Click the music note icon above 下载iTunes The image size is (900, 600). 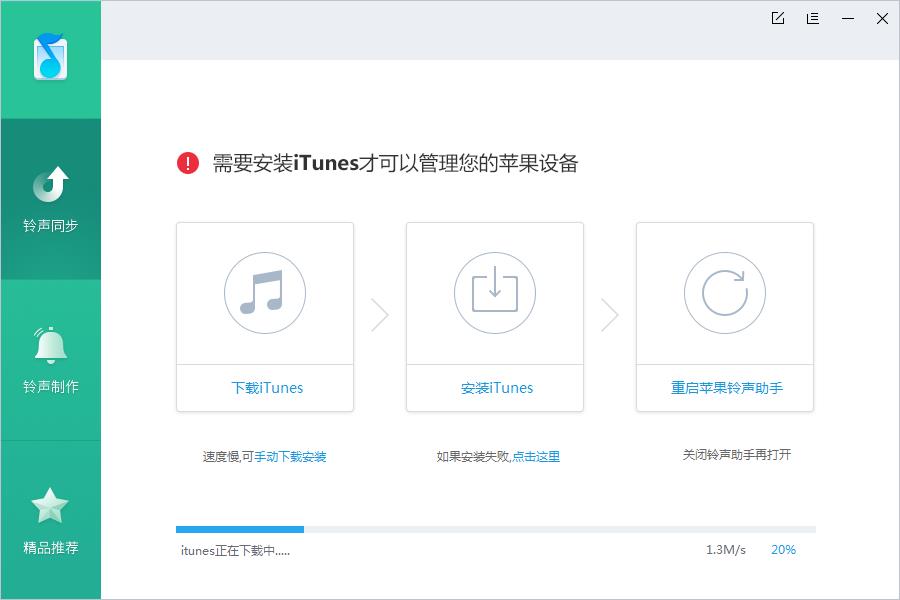coord(264,292)
